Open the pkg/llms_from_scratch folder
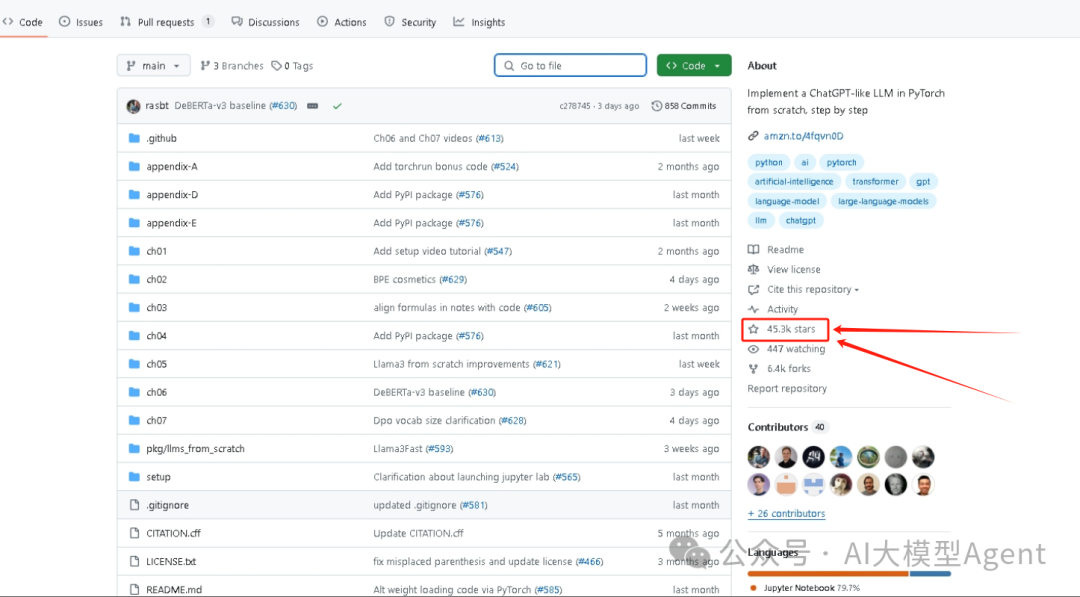The image size is (1080, 597). click(195, 448)
